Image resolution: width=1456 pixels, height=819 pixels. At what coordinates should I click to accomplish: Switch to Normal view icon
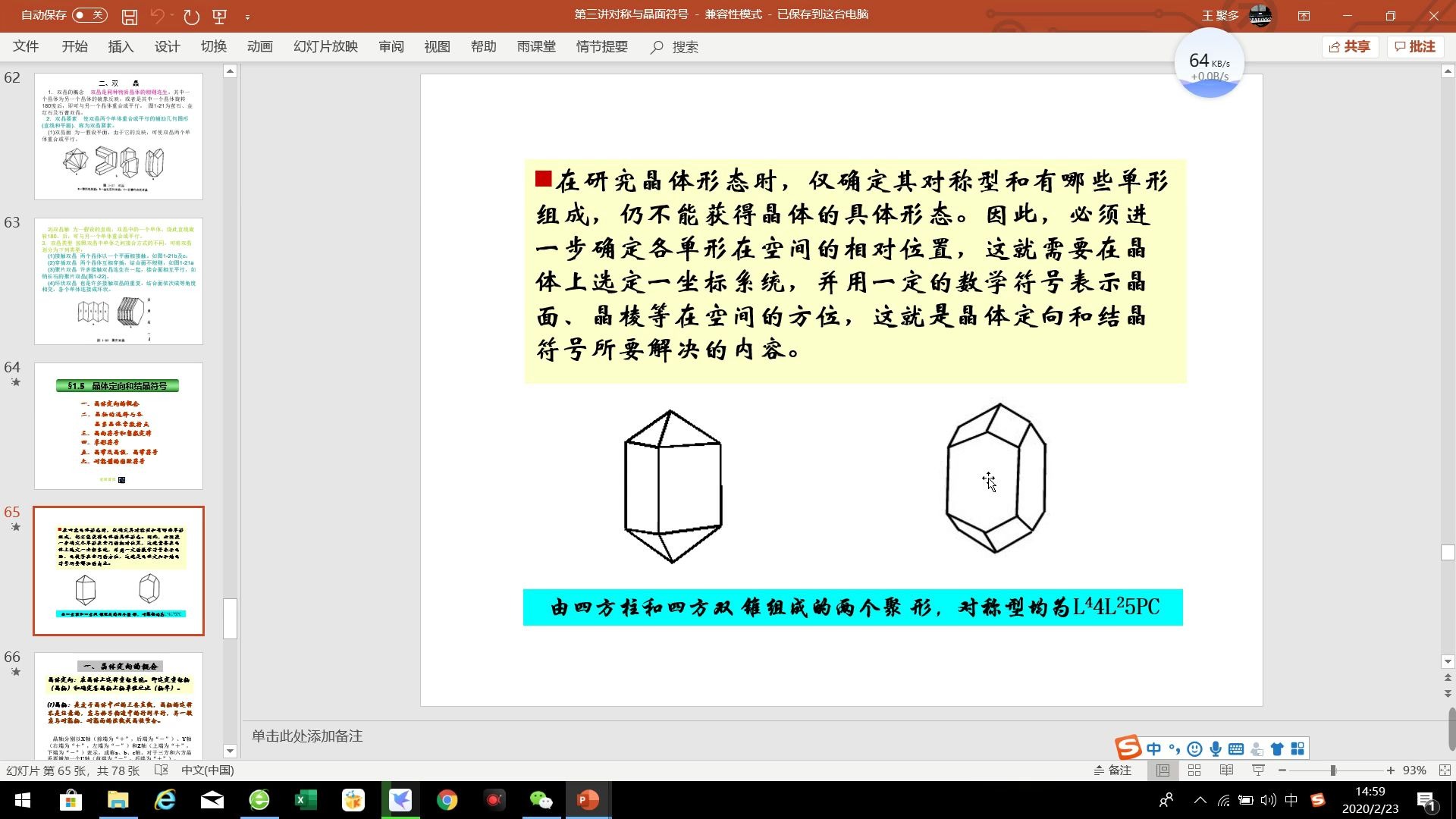1163,770
